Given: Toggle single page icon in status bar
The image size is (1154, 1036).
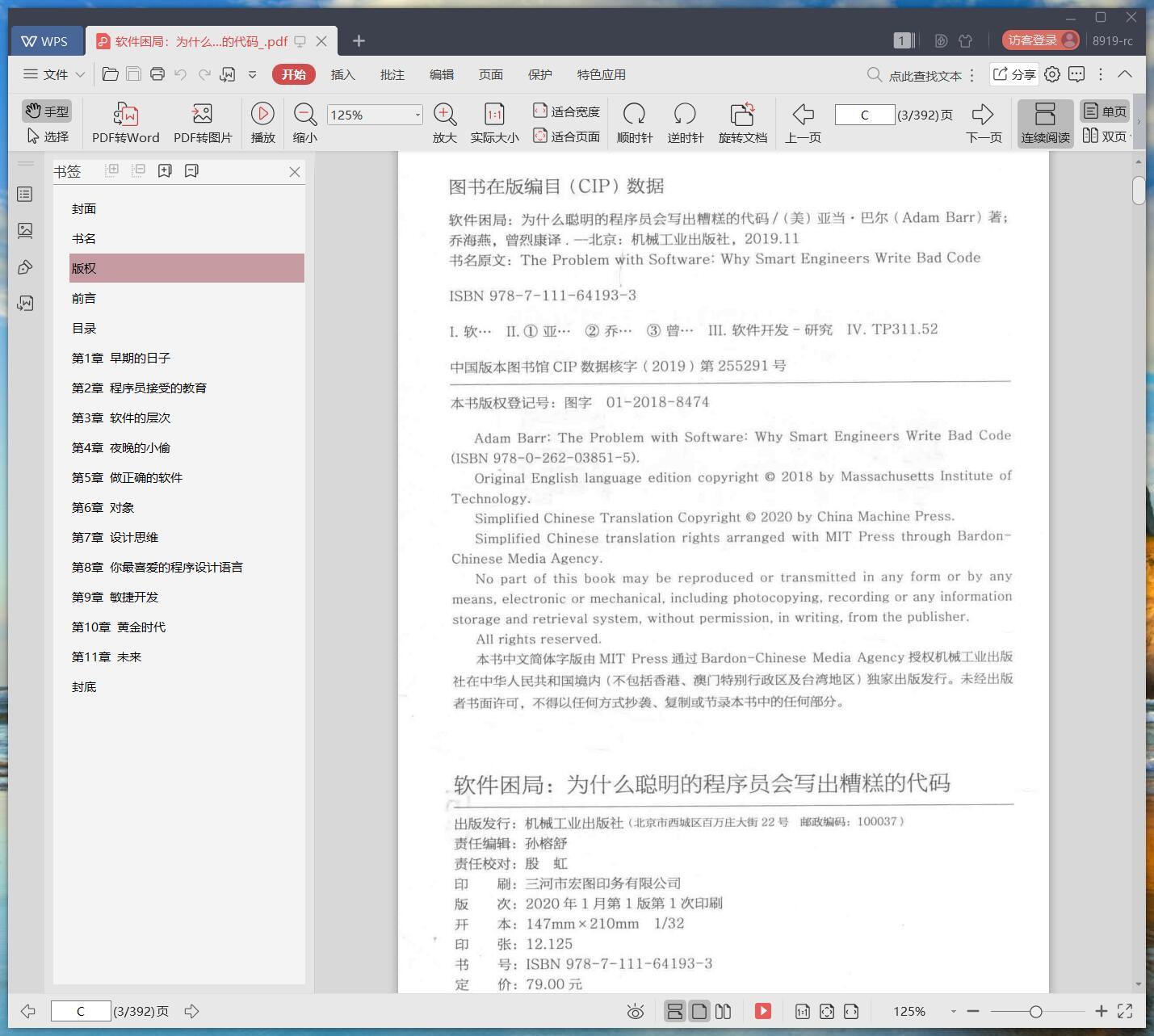Looking at the screenshot, I should point(699,1011).
